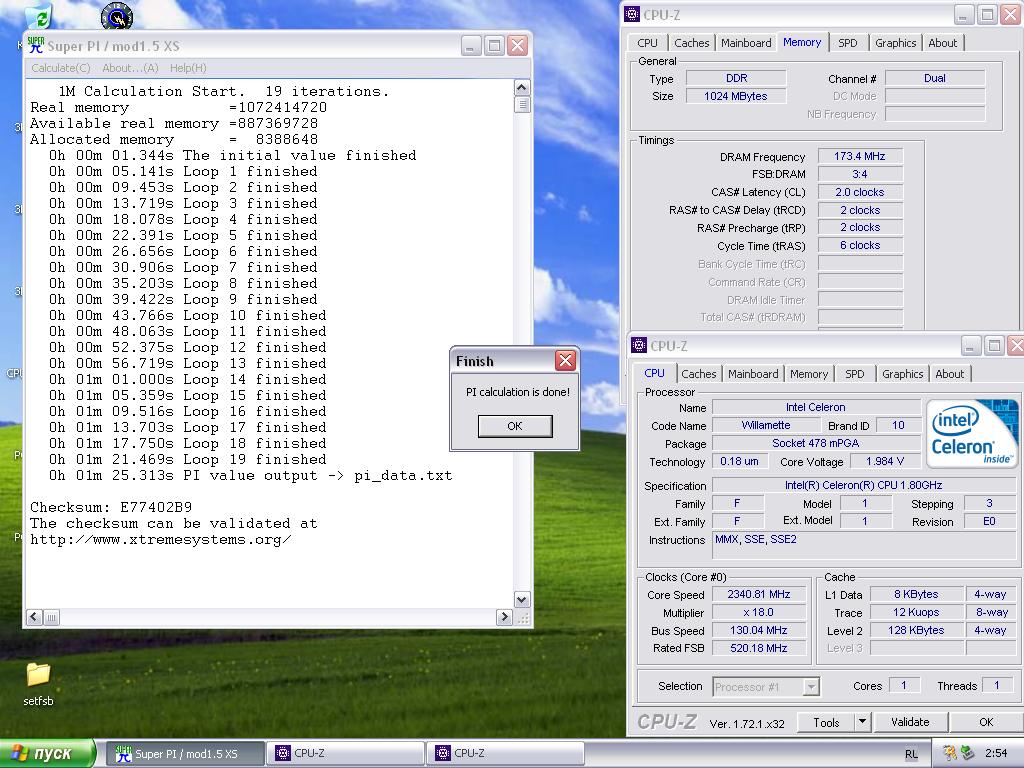Viewport: 1024px width, 768px height.
Task: Open the Help(H) menu
Action: click(x=188, y=68)
